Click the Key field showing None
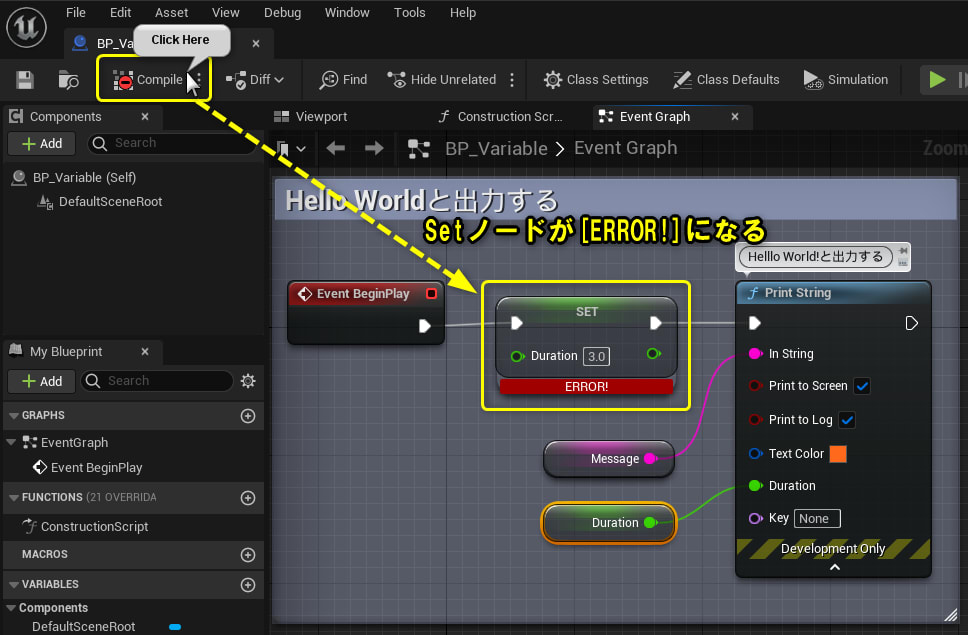This screenshot has width=968, height=635. (817, 518)
